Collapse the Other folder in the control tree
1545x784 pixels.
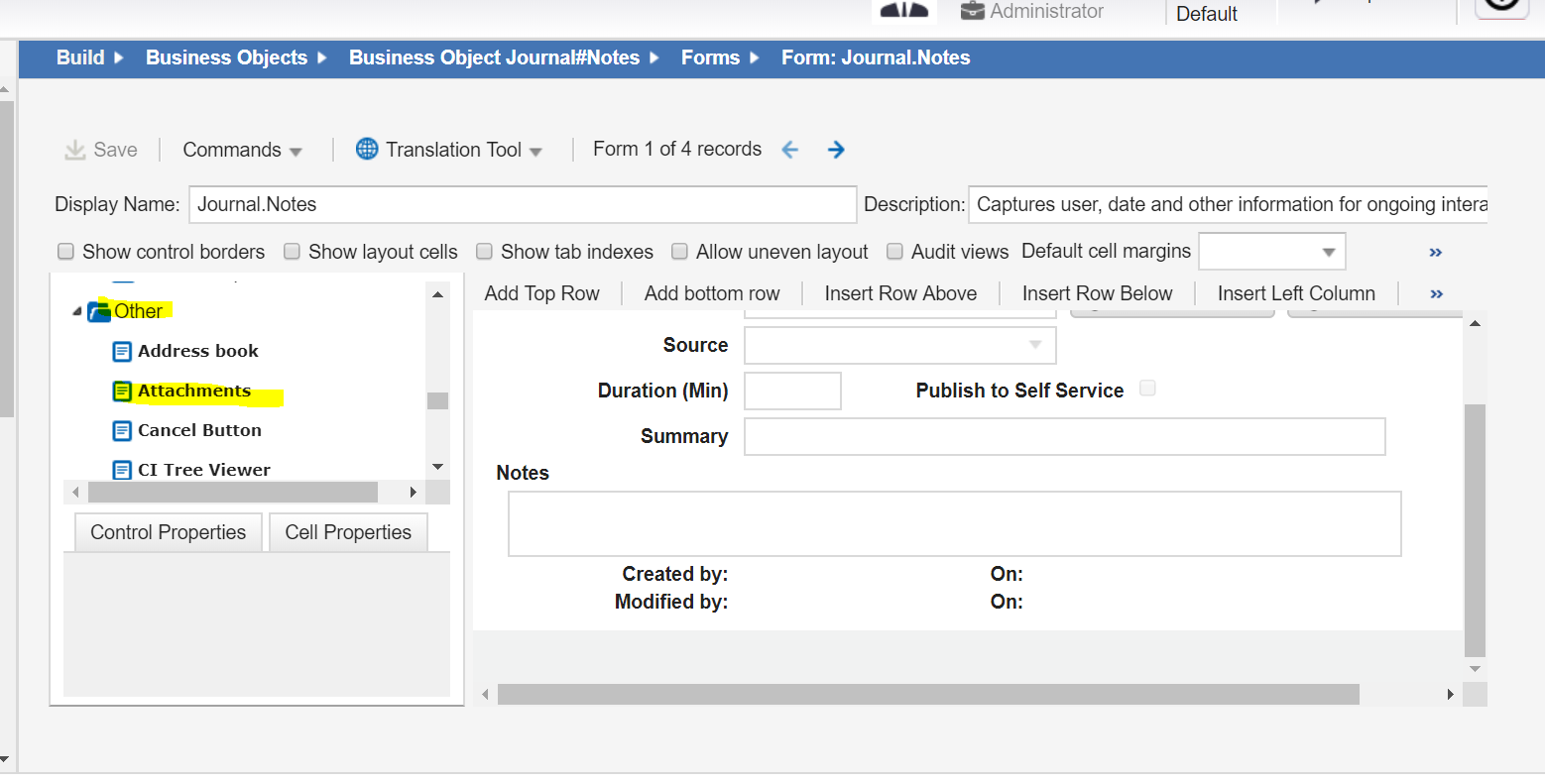point(76,310)
